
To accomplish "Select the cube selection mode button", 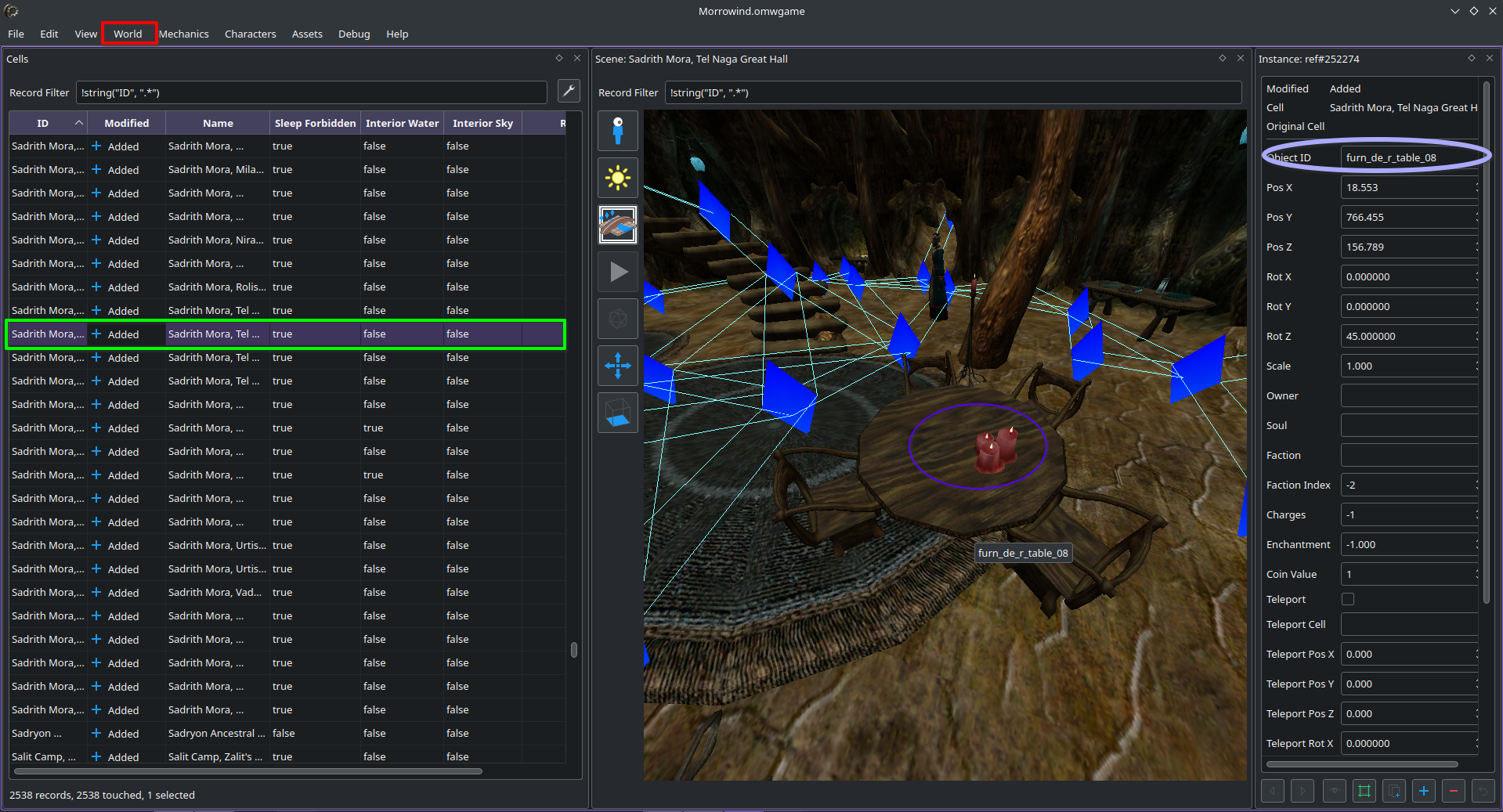I will [x=618, y=413].
